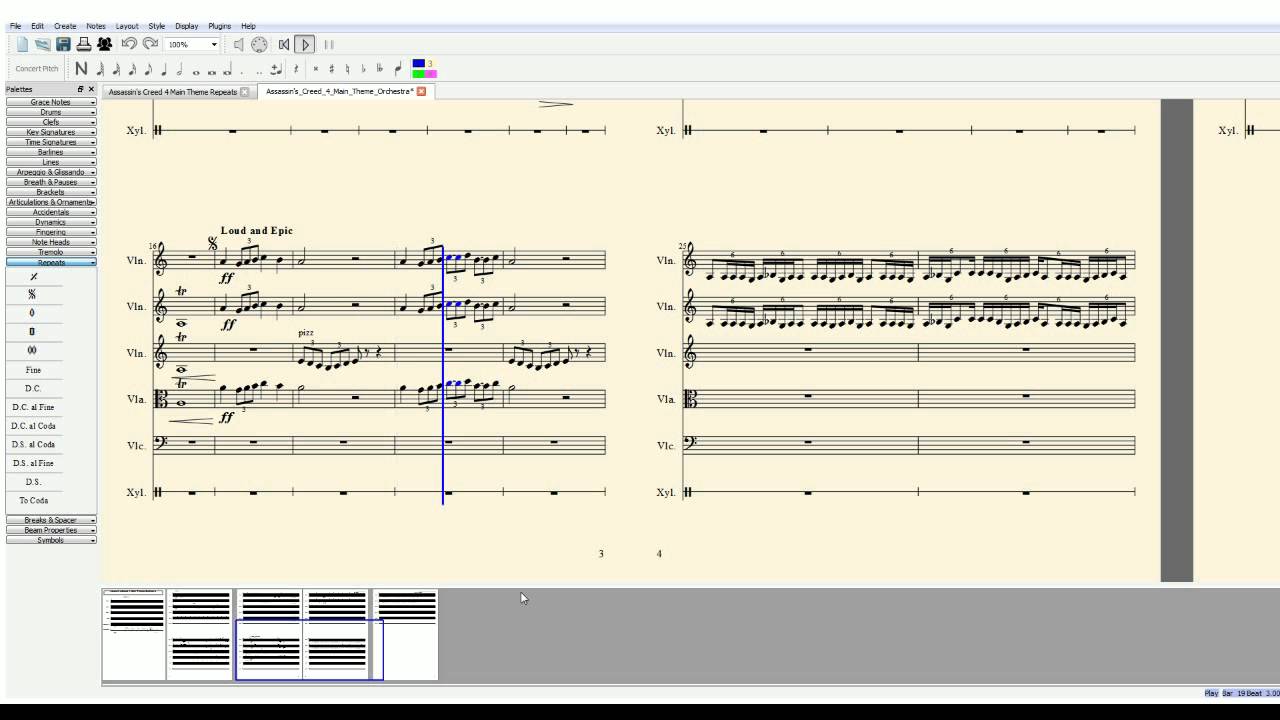Select Fine in Repeats palette
This screenshot has width=1280, height=720.
[x=33, y=370]
